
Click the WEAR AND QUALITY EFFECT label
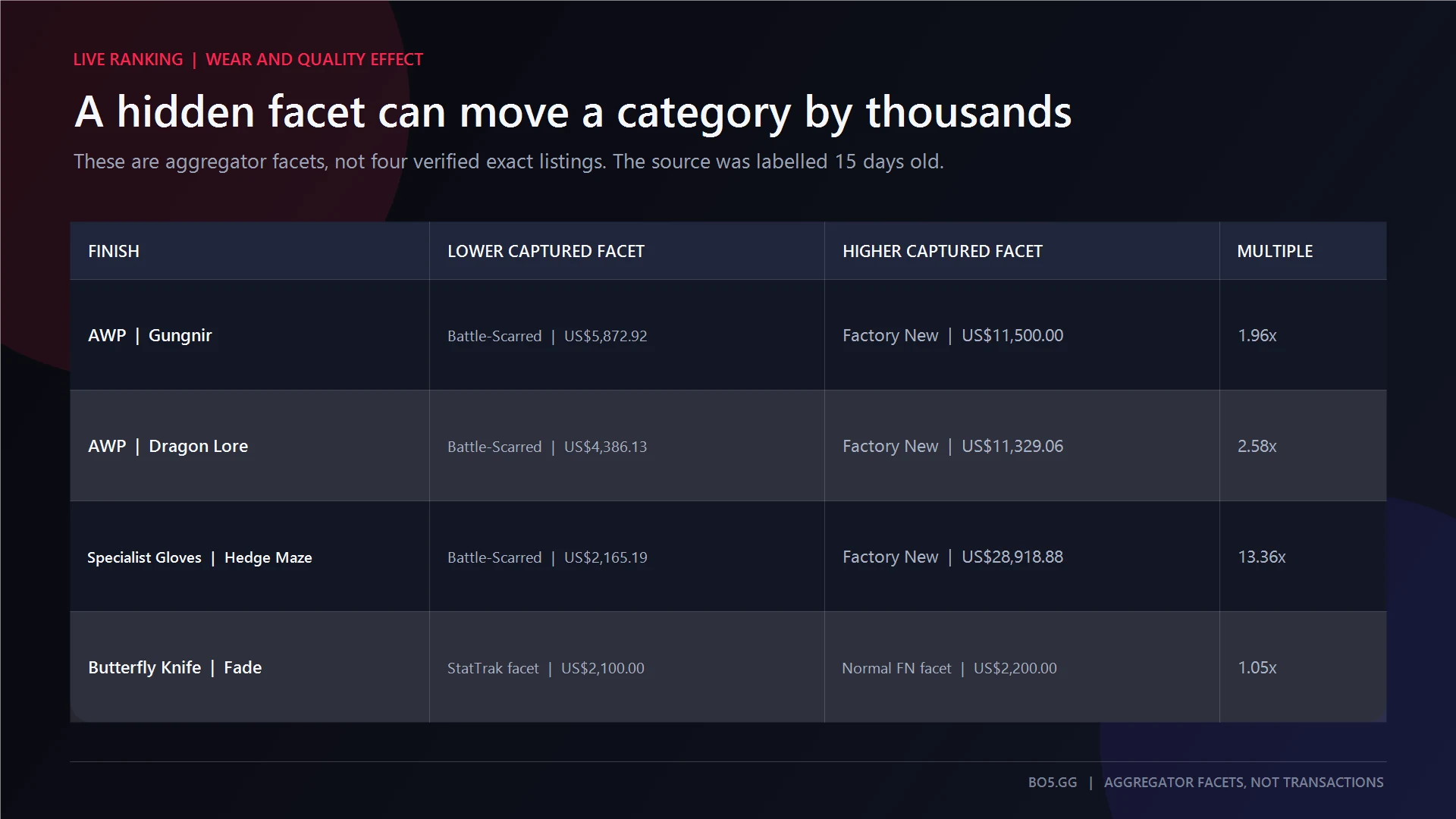coord(315,59)
